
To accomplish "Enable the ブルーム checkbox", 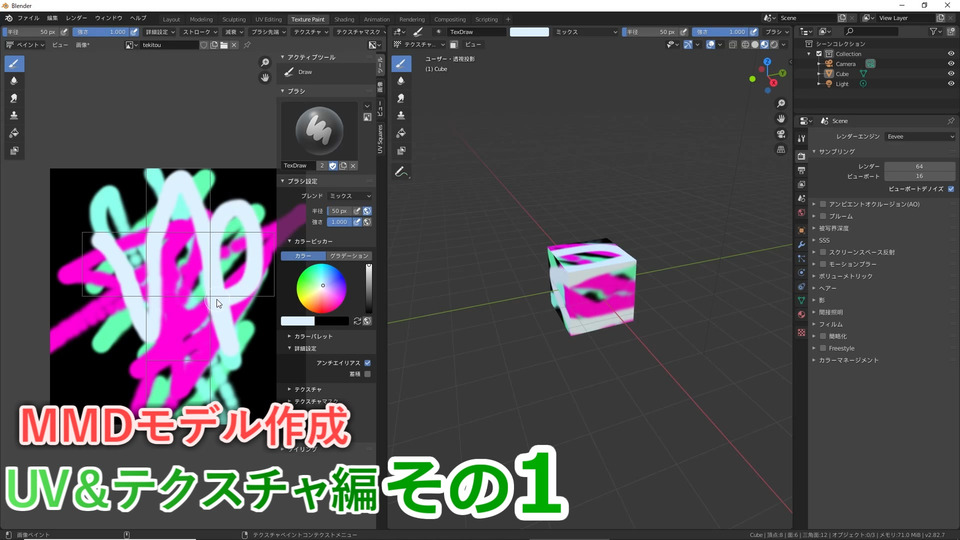I will (823, 216).
